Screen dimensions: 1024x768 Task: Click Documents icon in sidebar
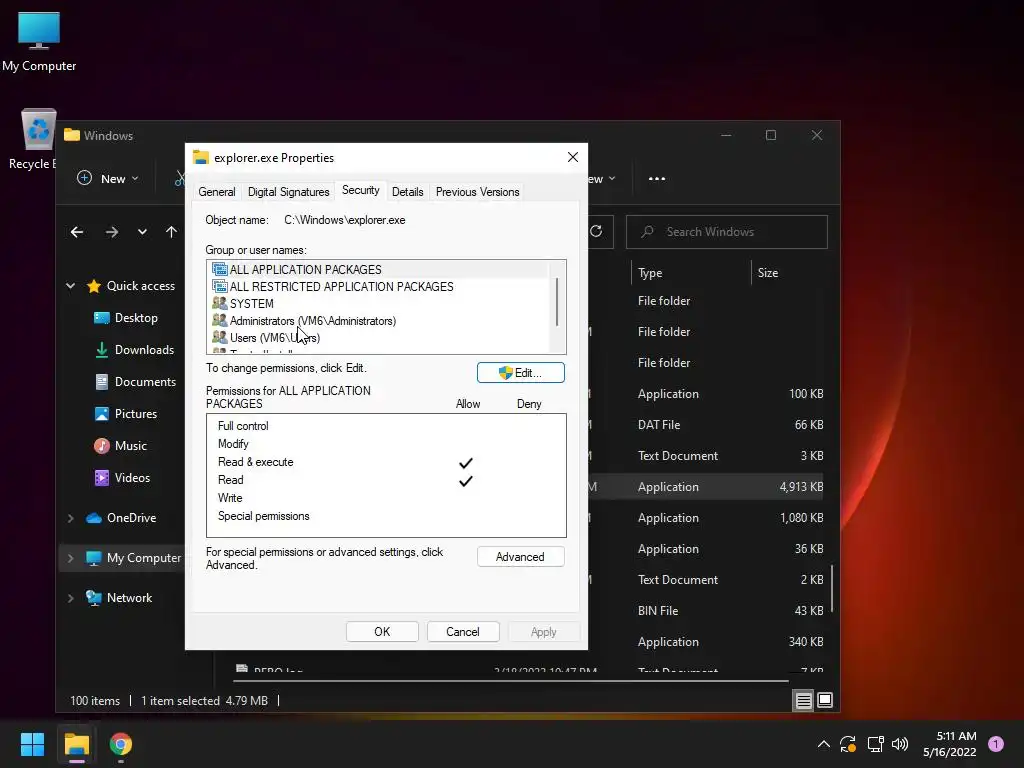point(102,382)
